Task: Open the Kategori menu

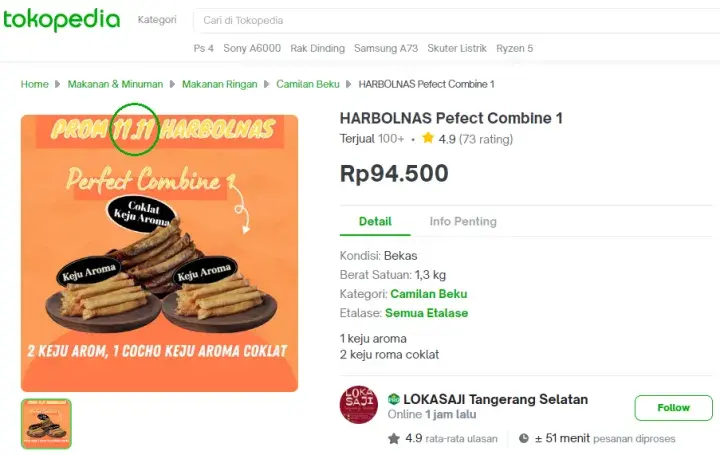Action: [157, 20]
